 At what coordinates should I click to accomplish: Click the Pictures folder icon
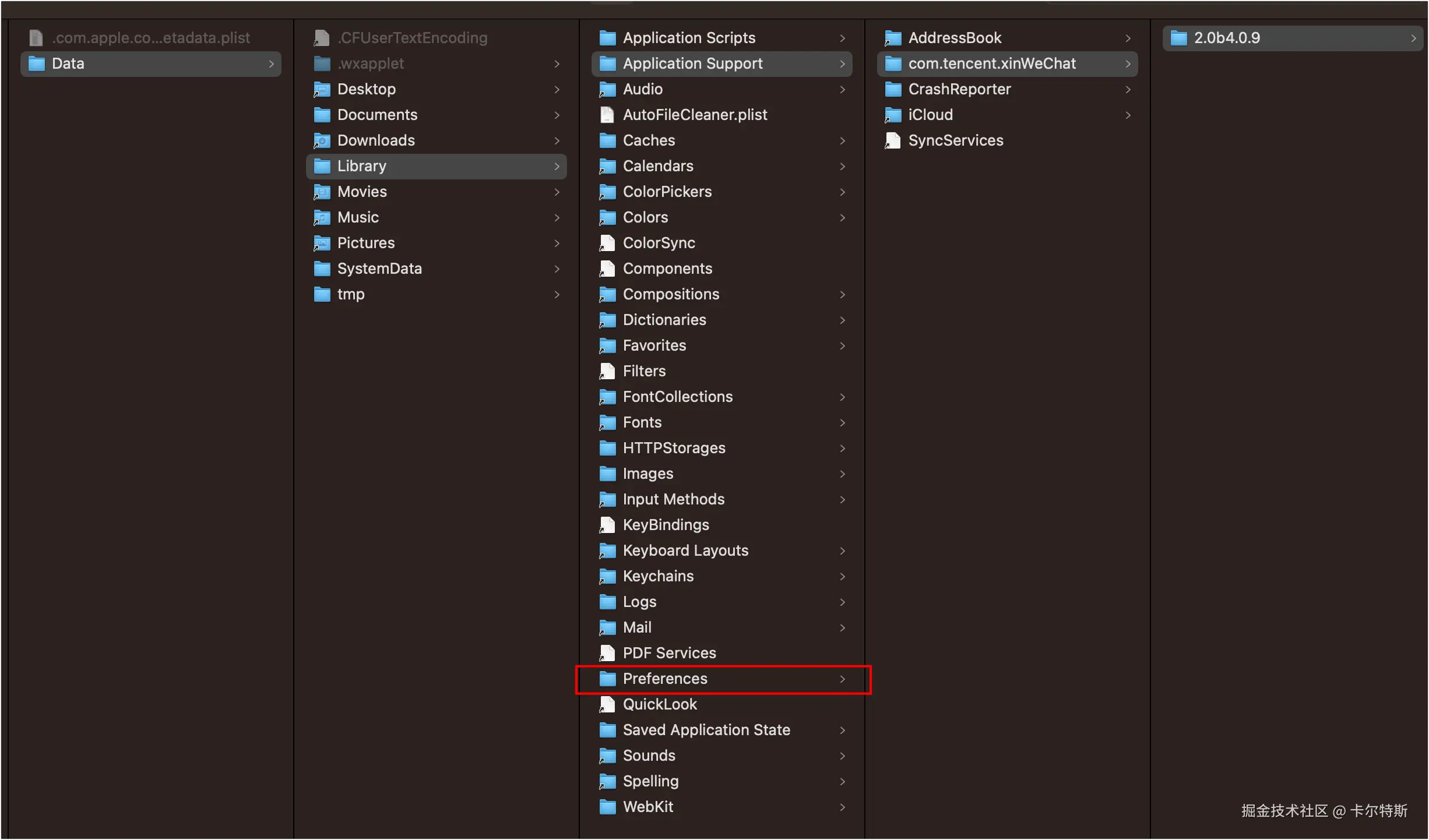[x=322, y=243]
